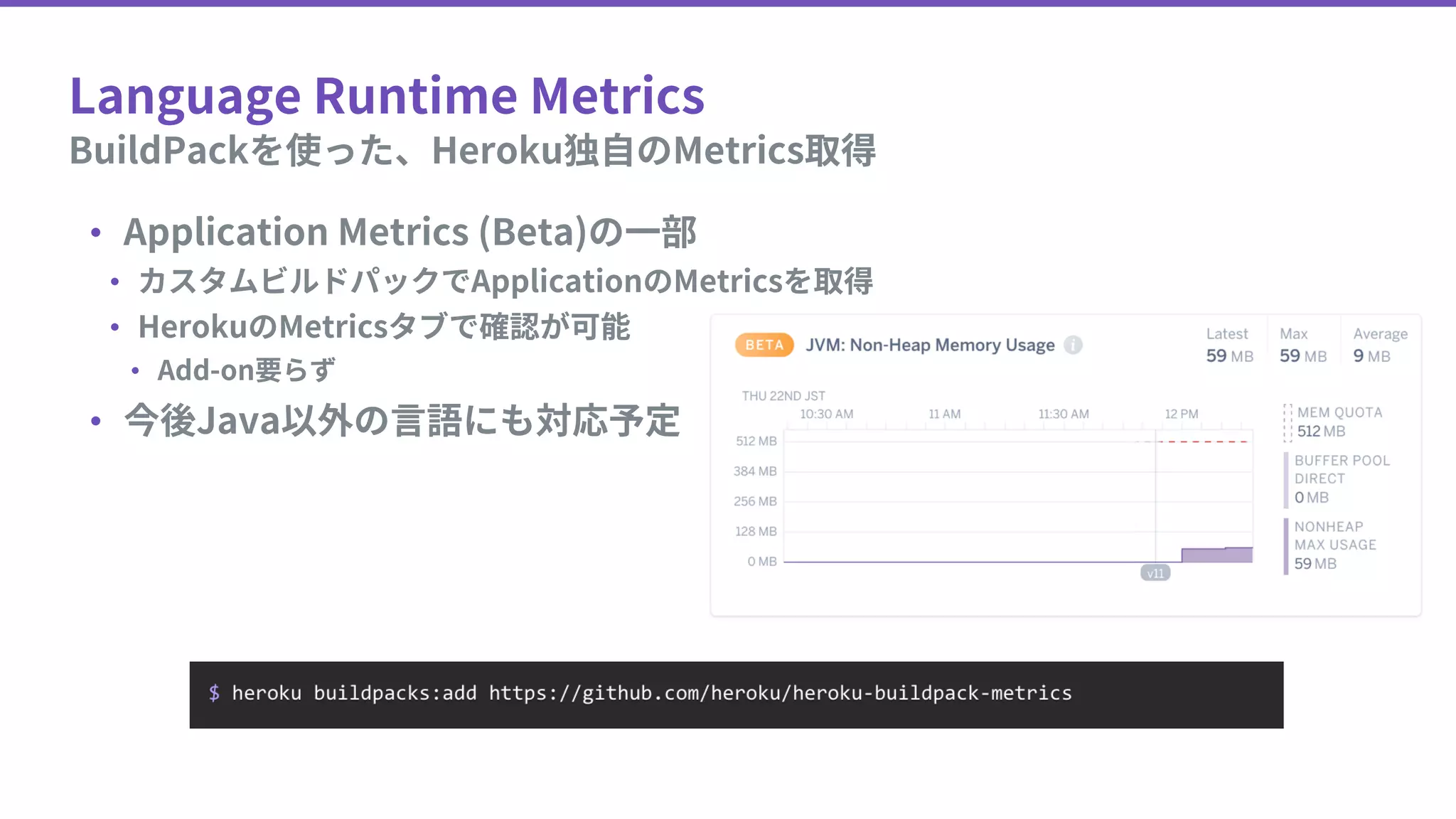Click the JVM: Non-Heap Memory Usage title
This screenshot has width=1456, height=819.
pos(930,346)
